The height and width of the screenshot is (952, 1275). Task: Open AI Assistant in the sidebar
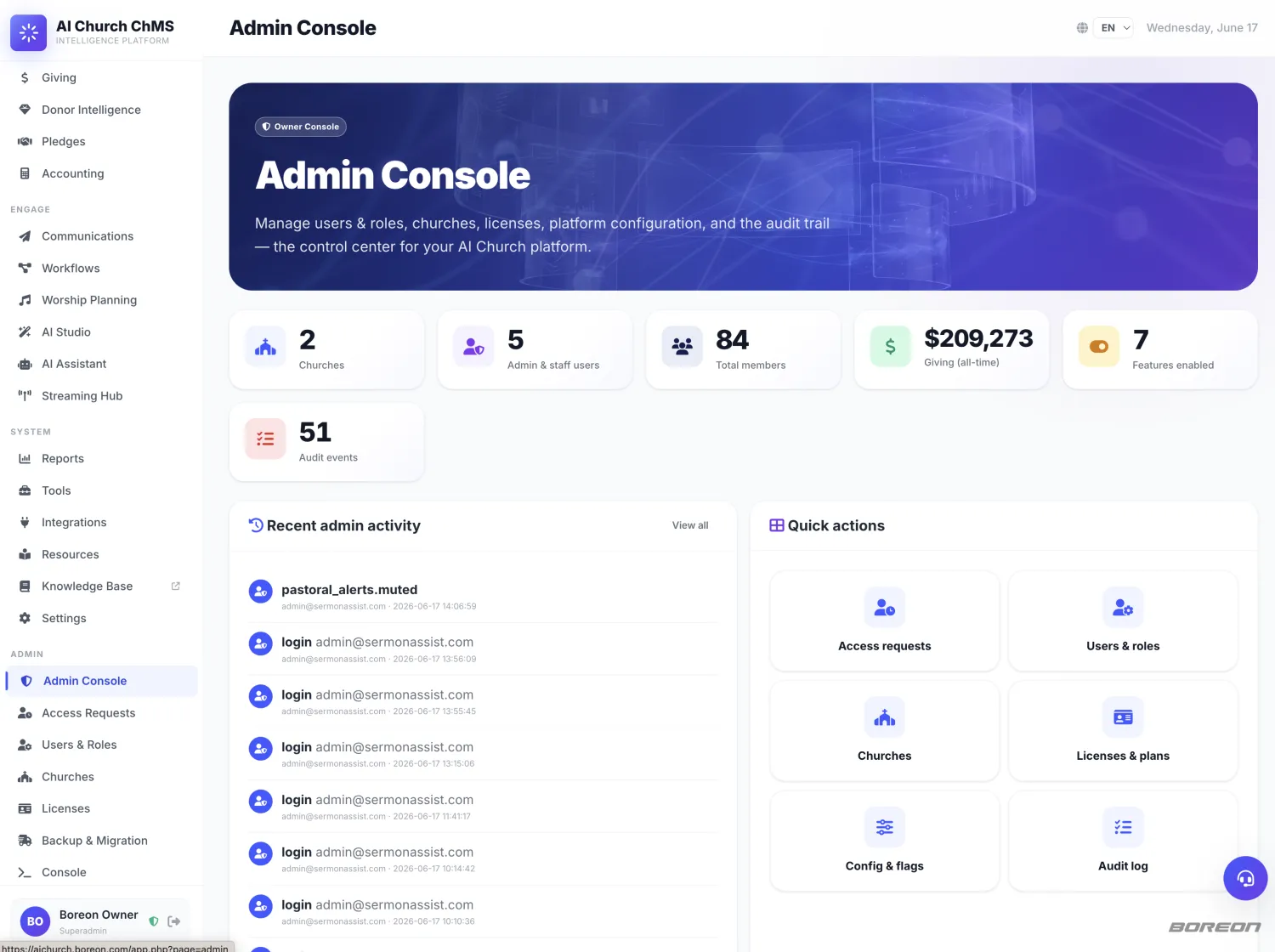tap(101, 364)
